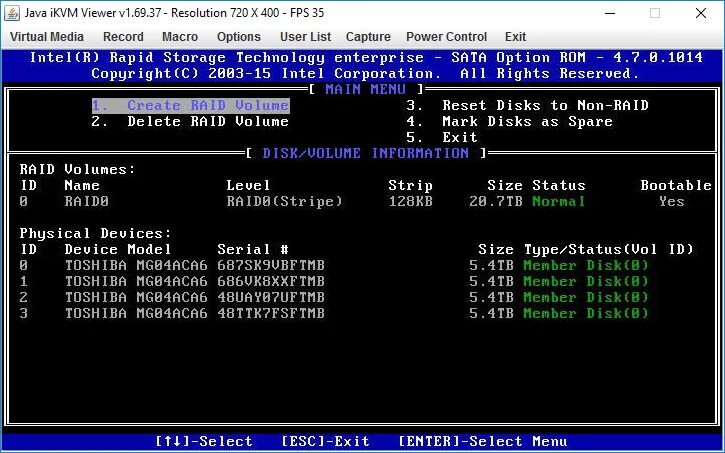
Task: Click the Type/Status(Vol ID) column header
Action: 608,250
